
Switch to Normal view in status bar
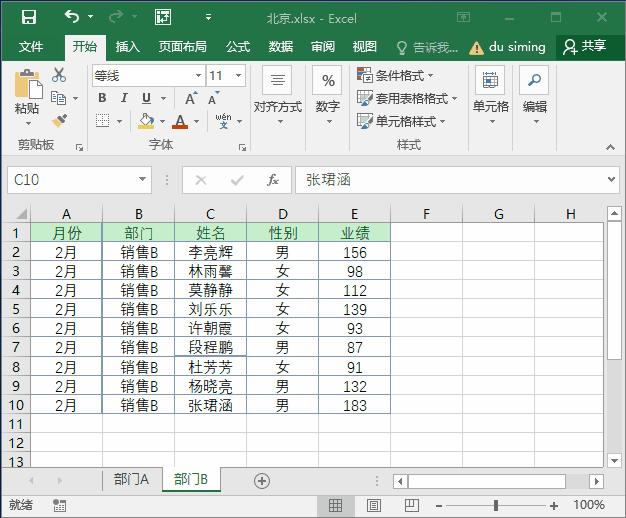click(335, 506)
